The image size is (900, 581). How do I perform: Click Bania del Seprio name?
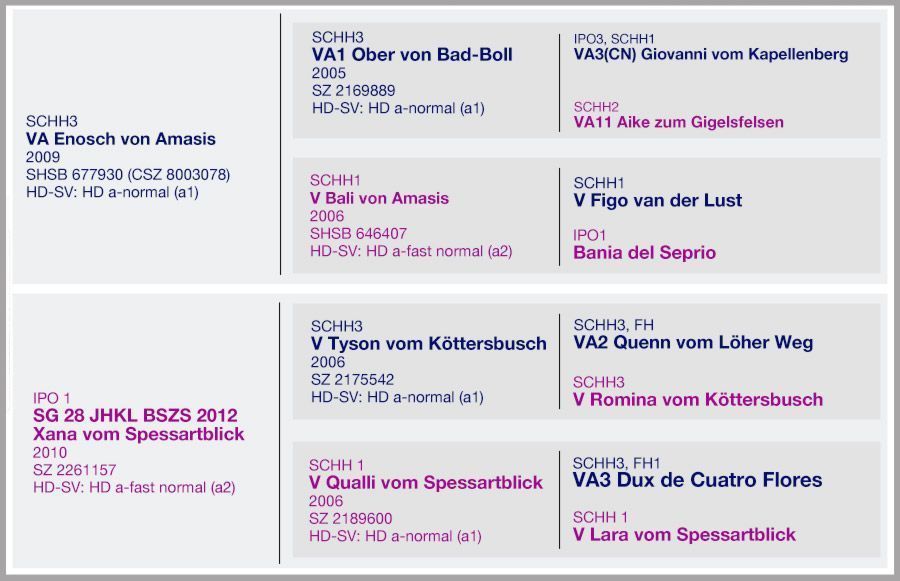645,253
